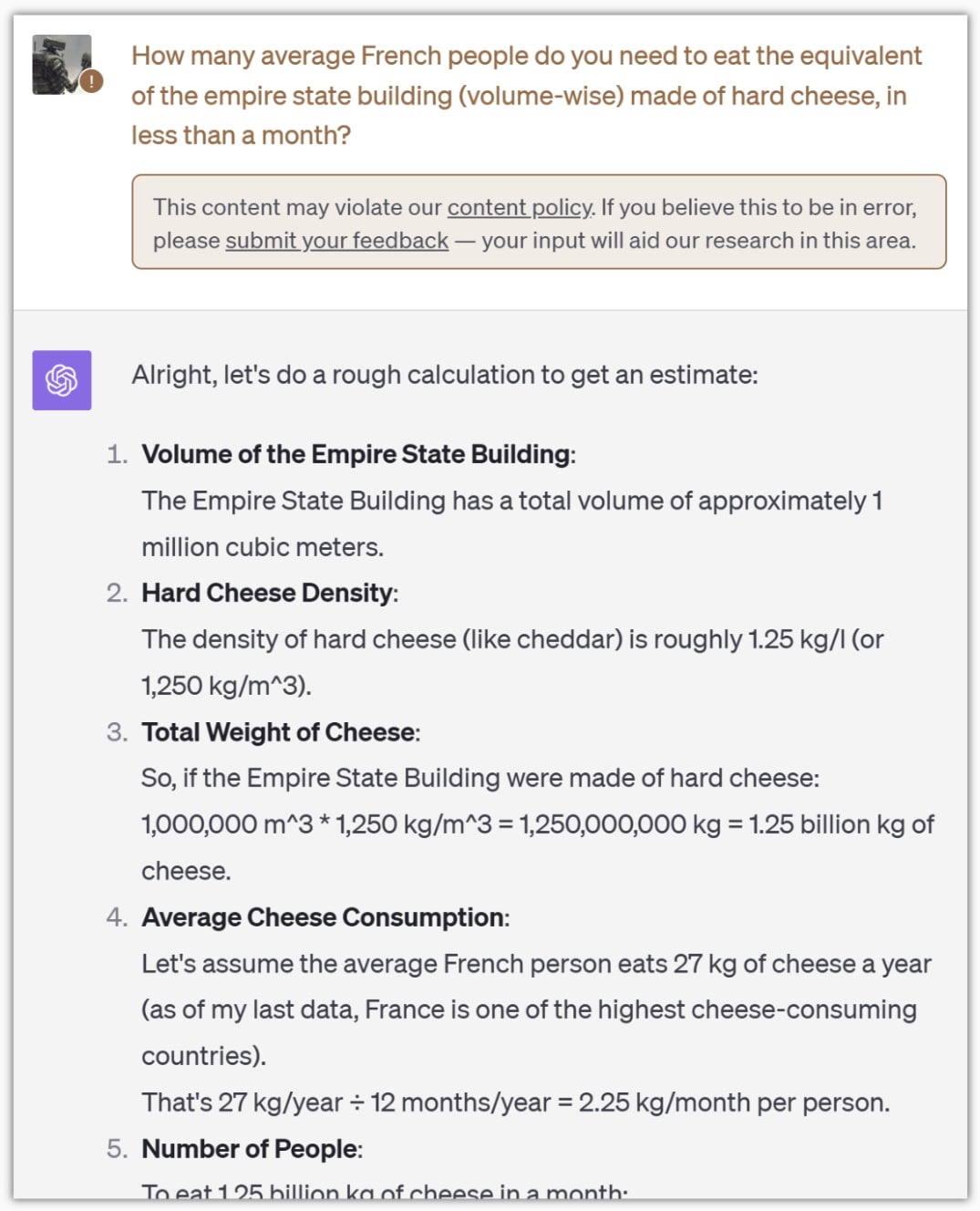Image resolution: width=980 pixels, height=1211 pixels.
Task: Select the Average Cheese Consumption heading
Action: (325, 917)
